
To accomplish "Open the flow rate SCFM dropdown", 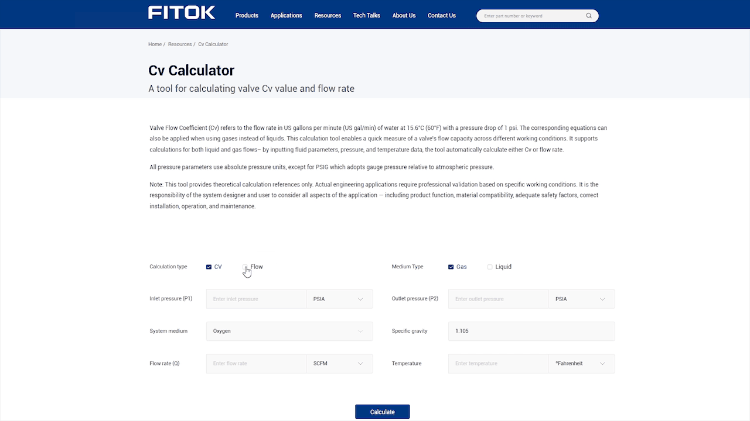I will pos(339,364).
